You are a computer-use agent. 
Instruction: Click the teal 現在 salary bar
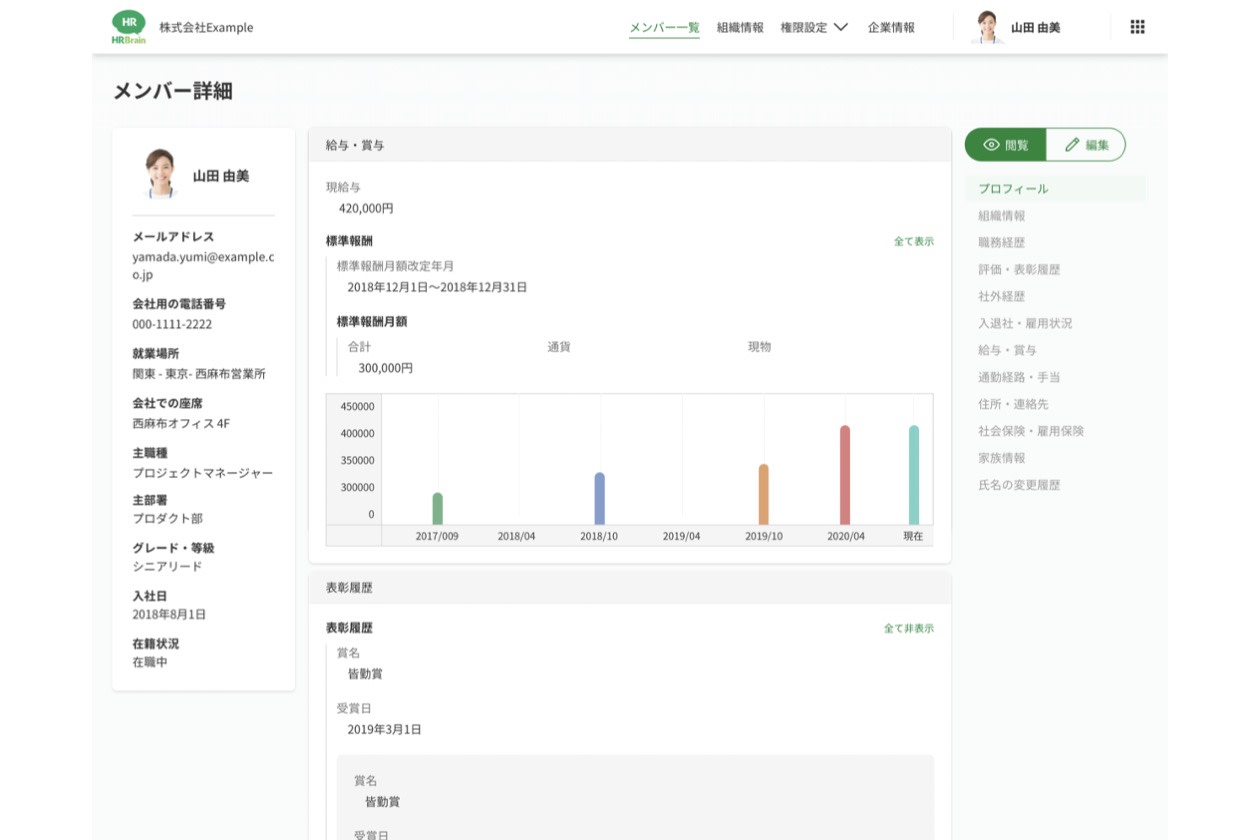coord(913,475)
